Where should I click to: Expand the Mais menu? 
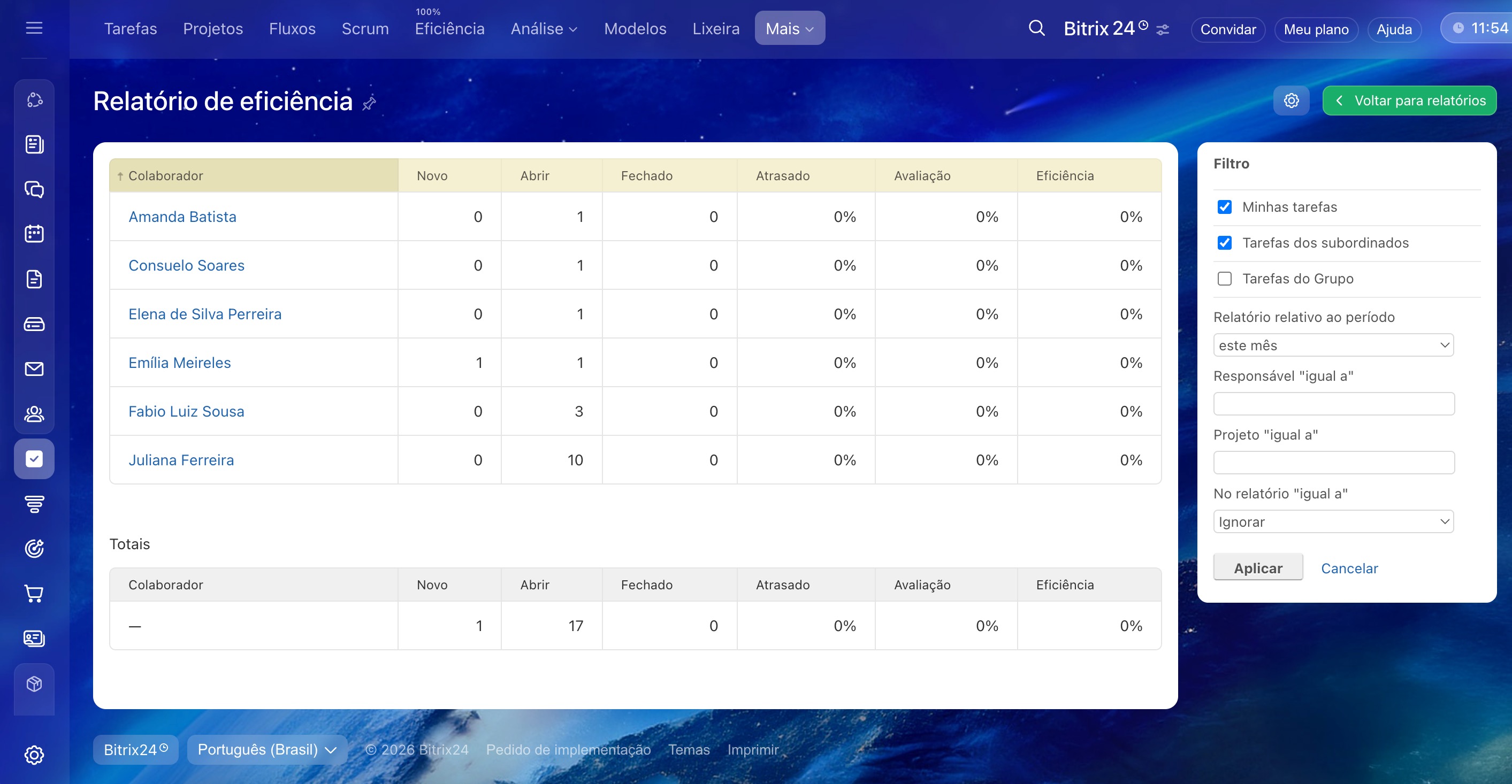coord(789,29)
